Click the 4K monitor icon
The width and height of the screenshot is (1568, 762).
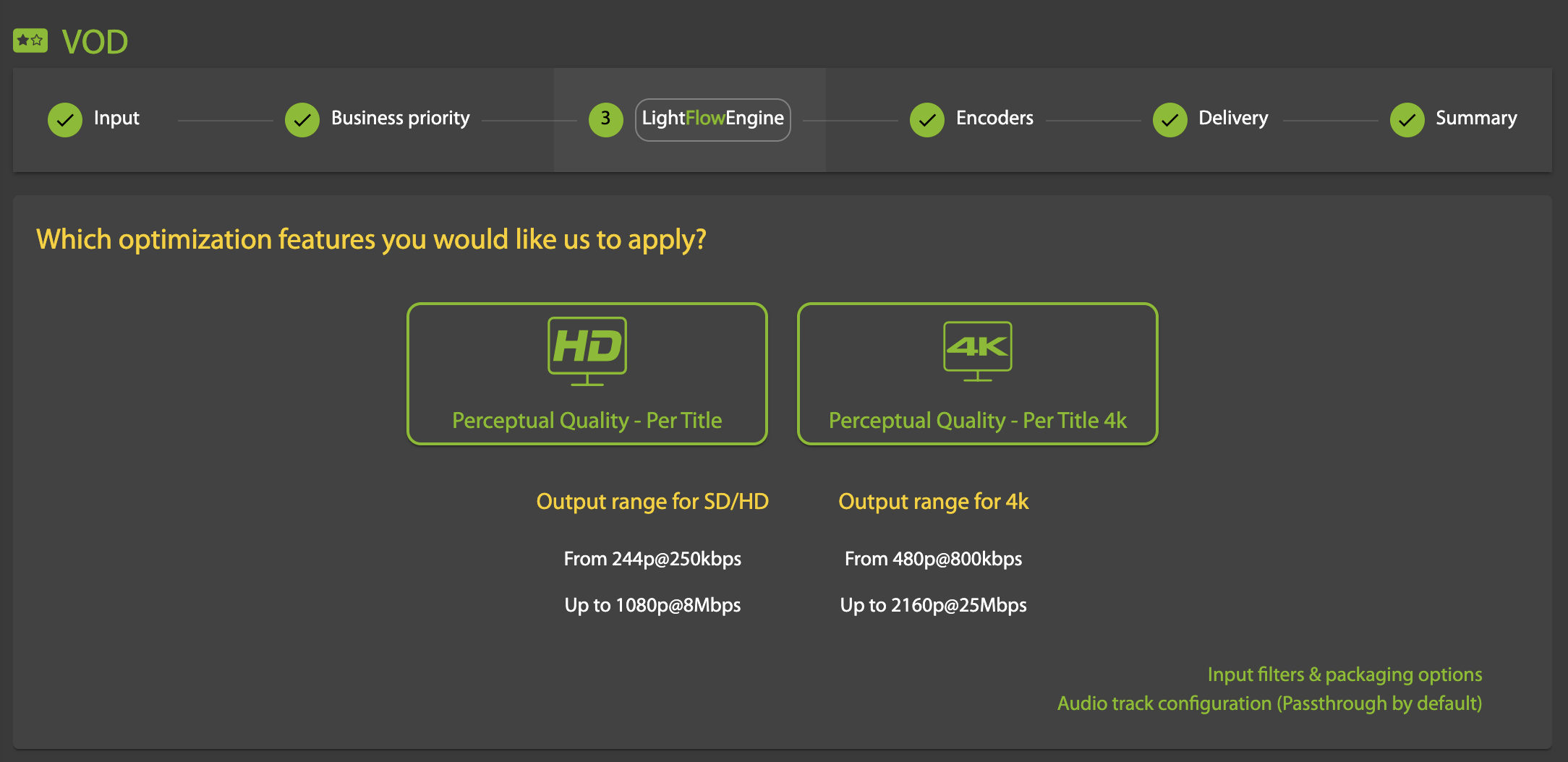(978, 351)
